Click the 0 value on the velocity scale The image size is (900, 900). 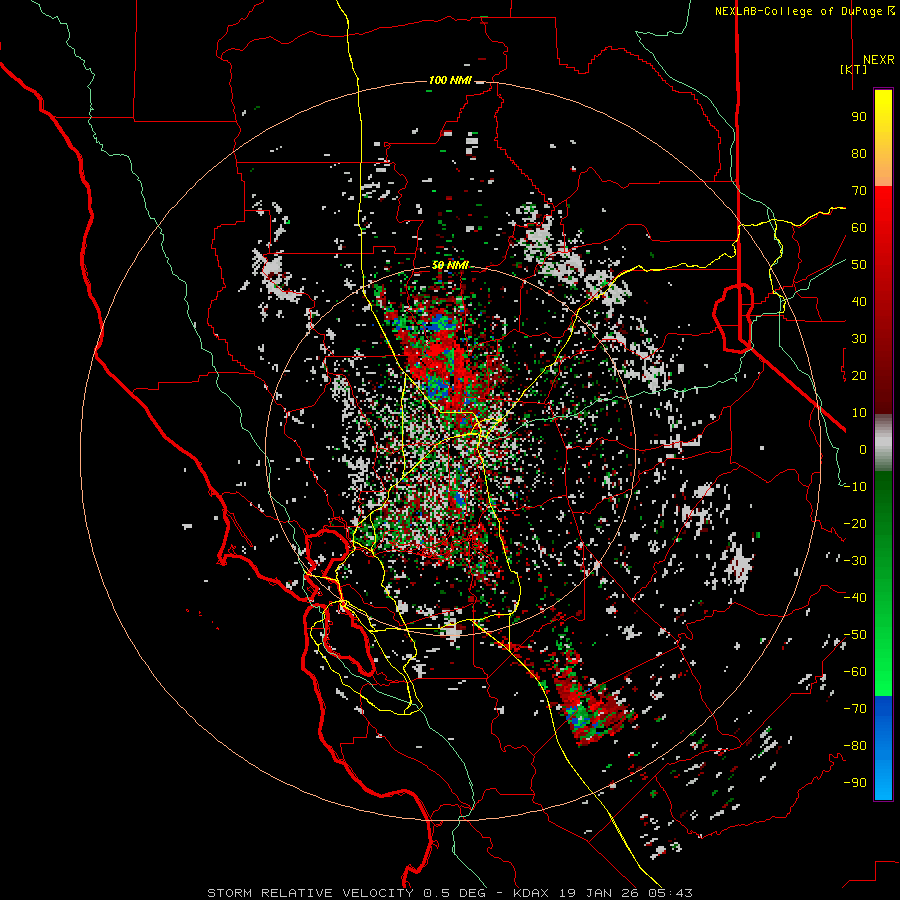[x=863, y=450]
